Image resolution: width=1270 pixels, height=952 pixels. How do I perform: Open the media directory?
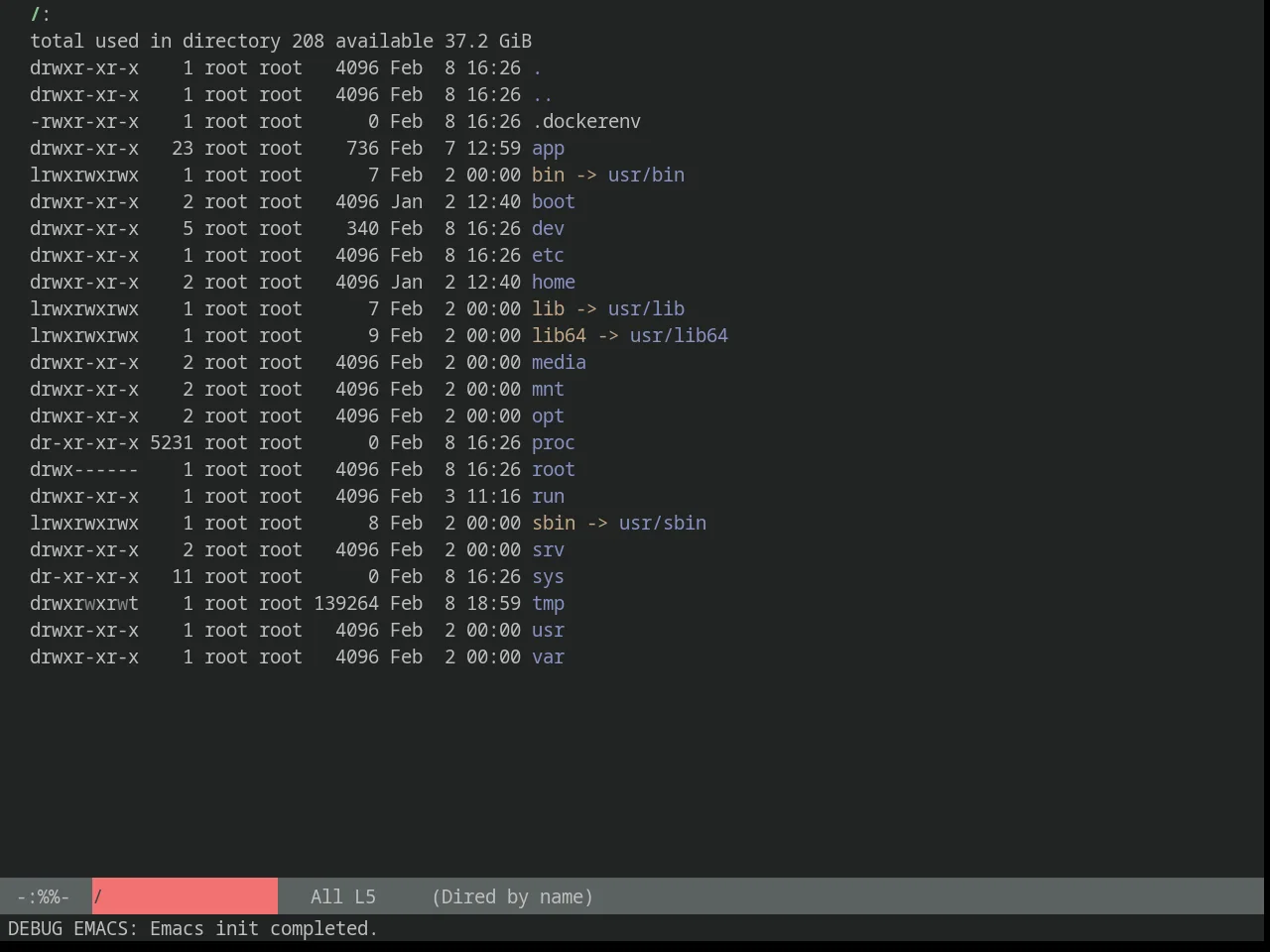[559, 363]
